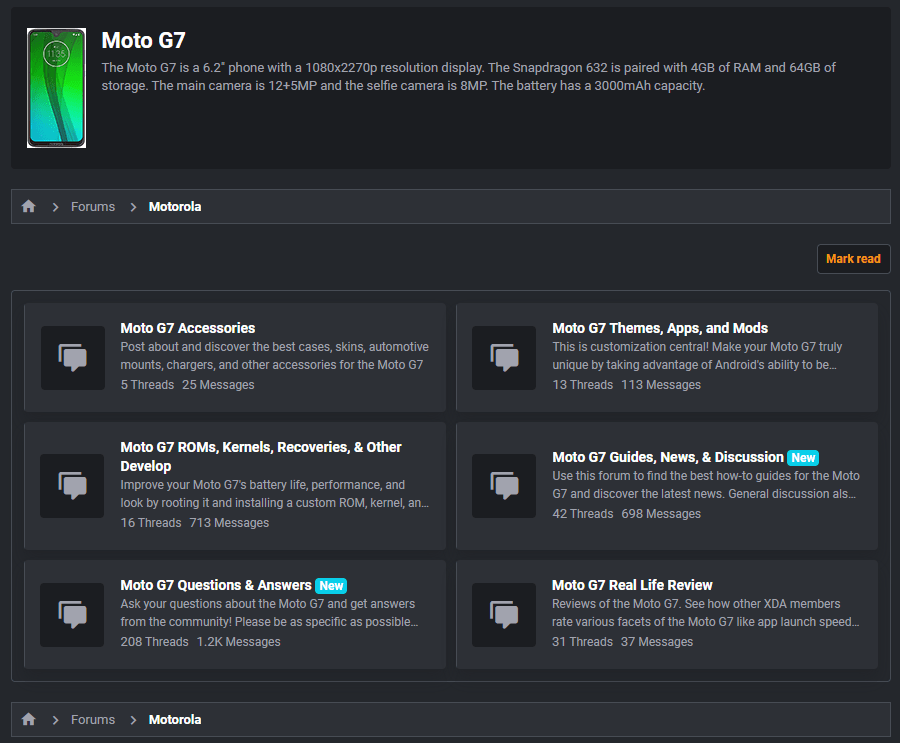Click "37 Messages" under Real Life Review
This screenshot has height=743, width=900.
657,642
